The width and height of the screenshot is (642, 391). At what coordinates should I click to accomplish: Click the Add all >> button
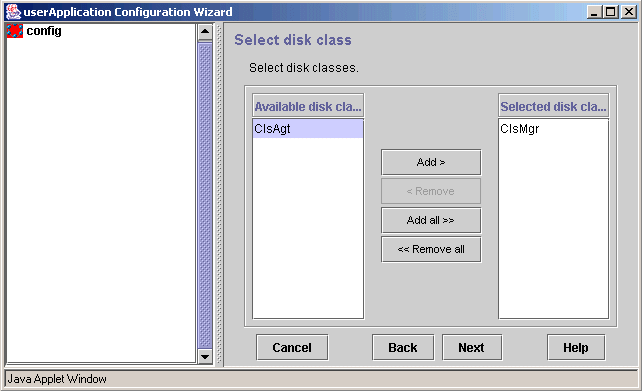[431, 220]
